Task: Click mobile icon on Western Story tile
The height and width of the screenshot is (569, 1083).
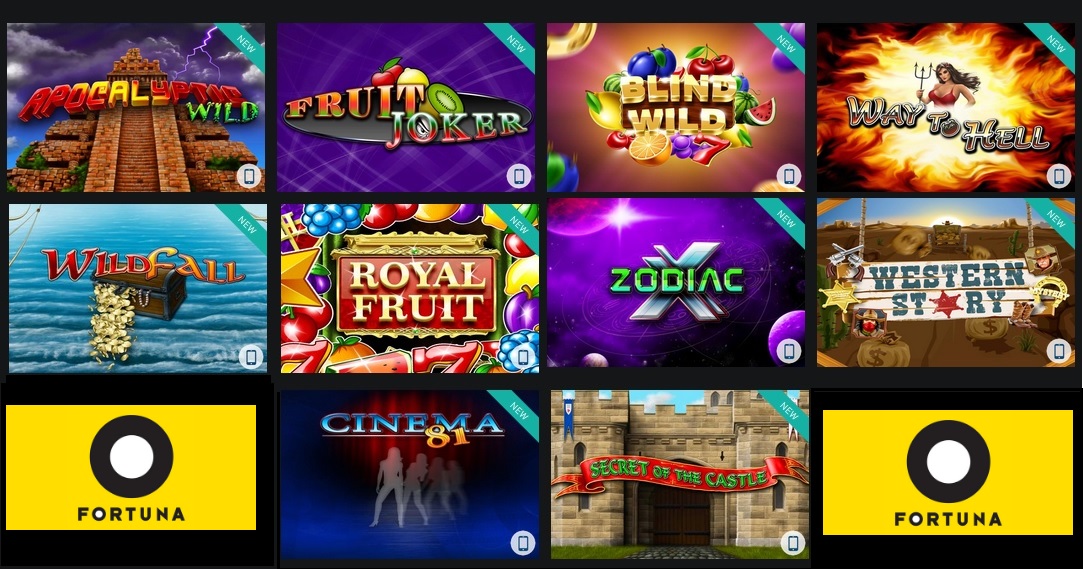Action: coord(1058,351)
